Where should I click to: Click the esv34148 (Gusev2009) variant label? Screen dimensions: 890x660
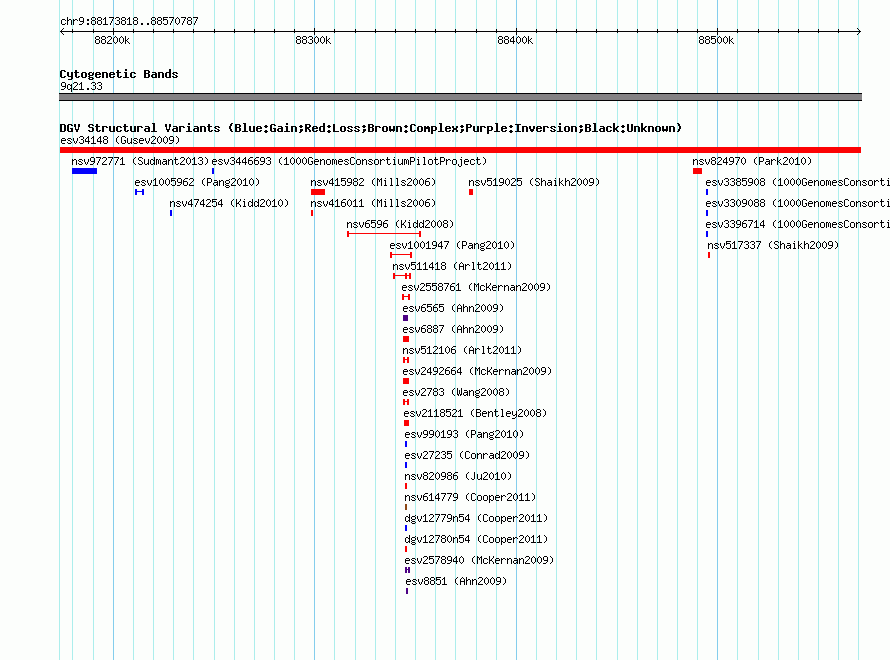(120, 140)
